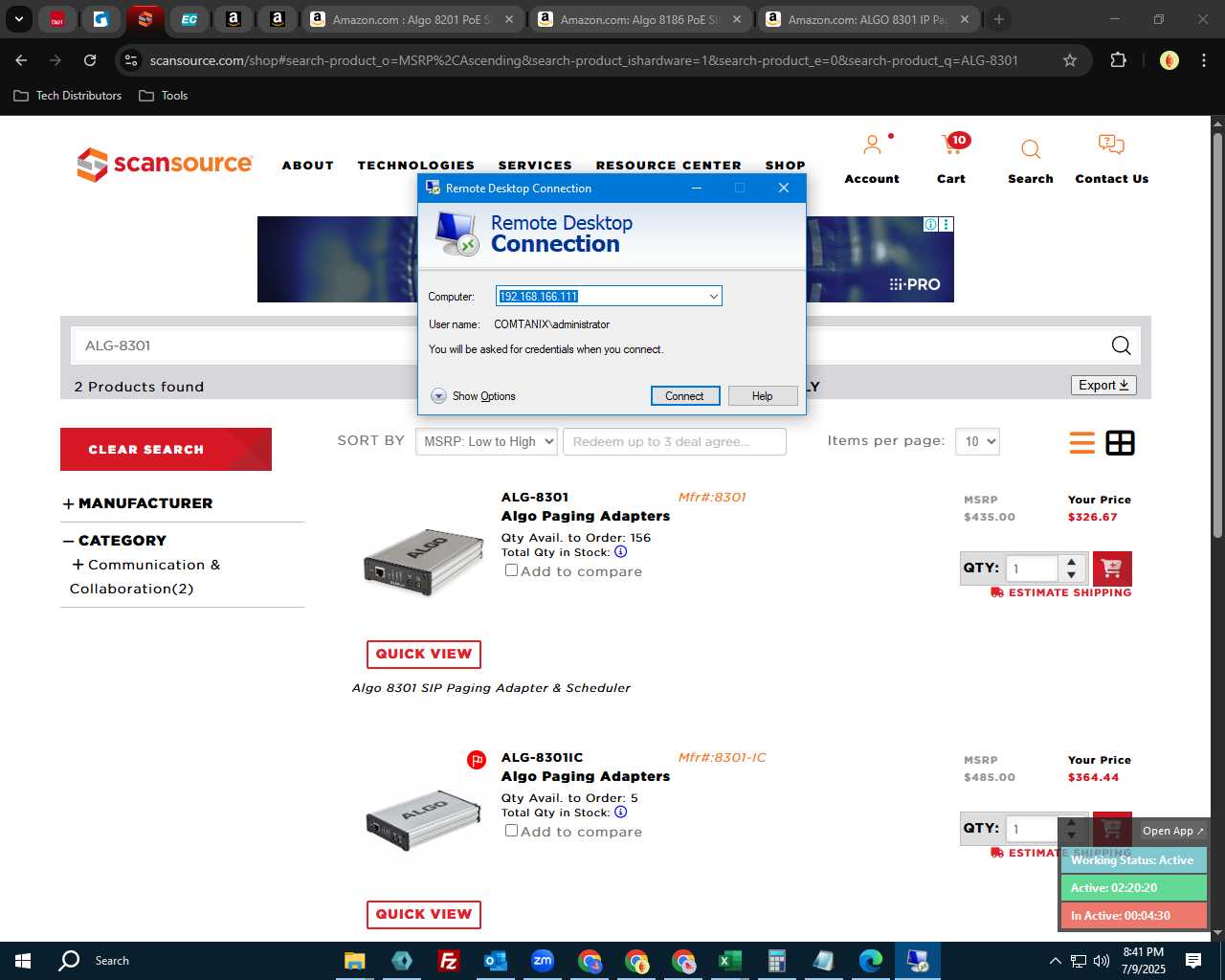Expand the Manufacturer filter
The width and height of the screenshot is (1225, 980).
pos(138,503)
